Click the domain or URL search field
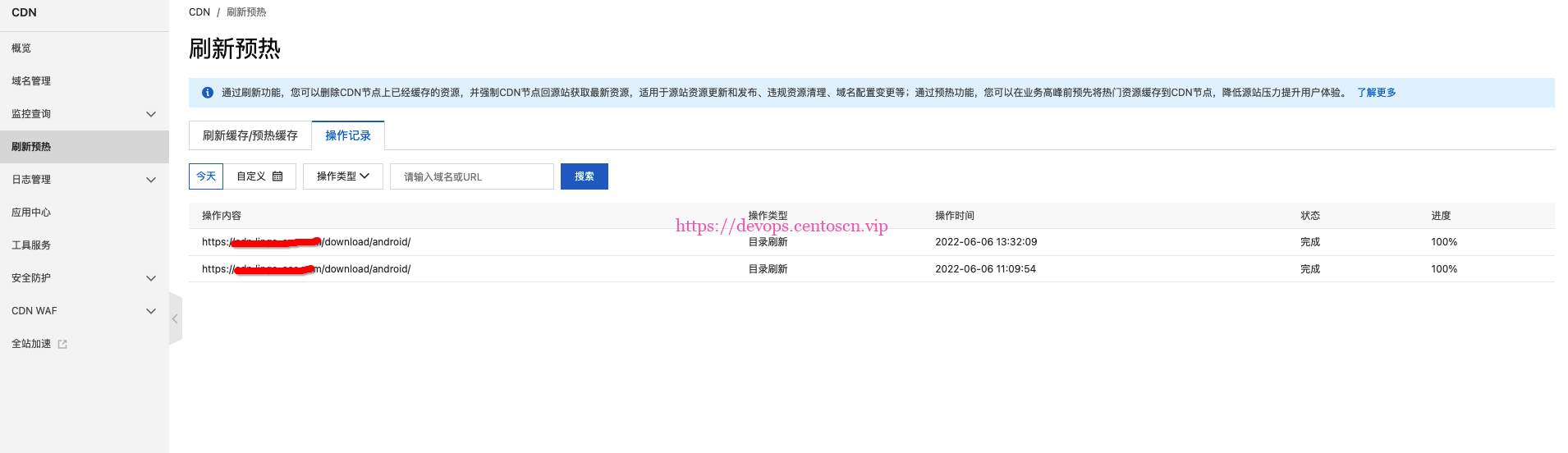Screen dimensions: 1568x453 click(471, 176)
